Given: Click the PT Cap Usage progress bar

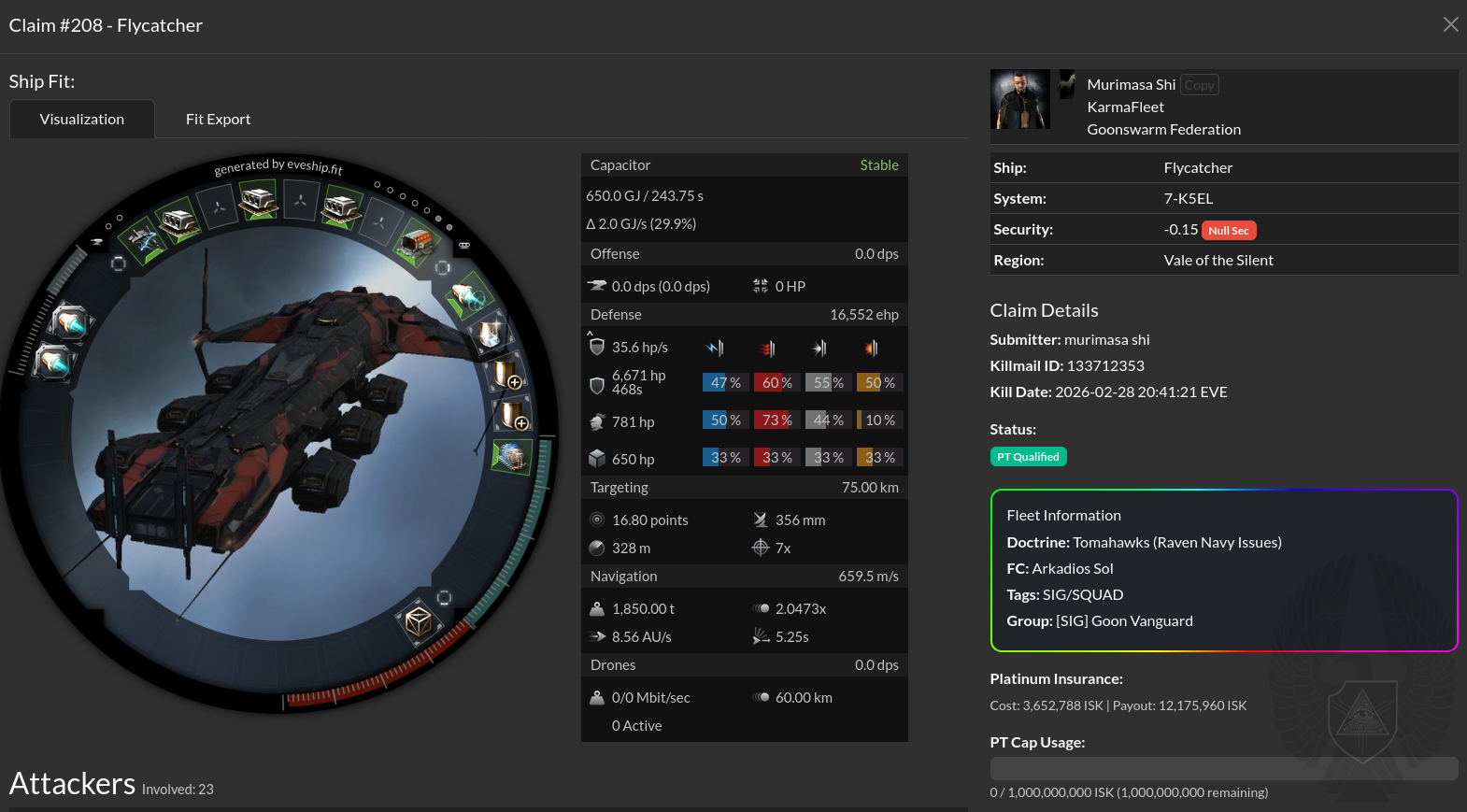Looking at the screenshot, I should pyautogui.click(x=1223, y=768).
